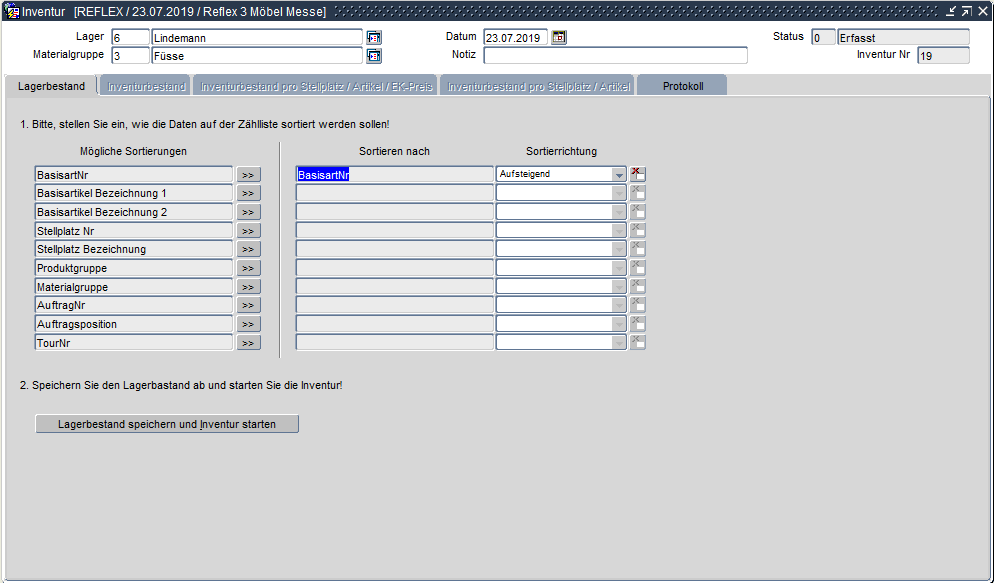The width and height of the screenshot is (994, 583).
Task: Add BasisartNr to sorting with >> button
Action: click(248, 174)
